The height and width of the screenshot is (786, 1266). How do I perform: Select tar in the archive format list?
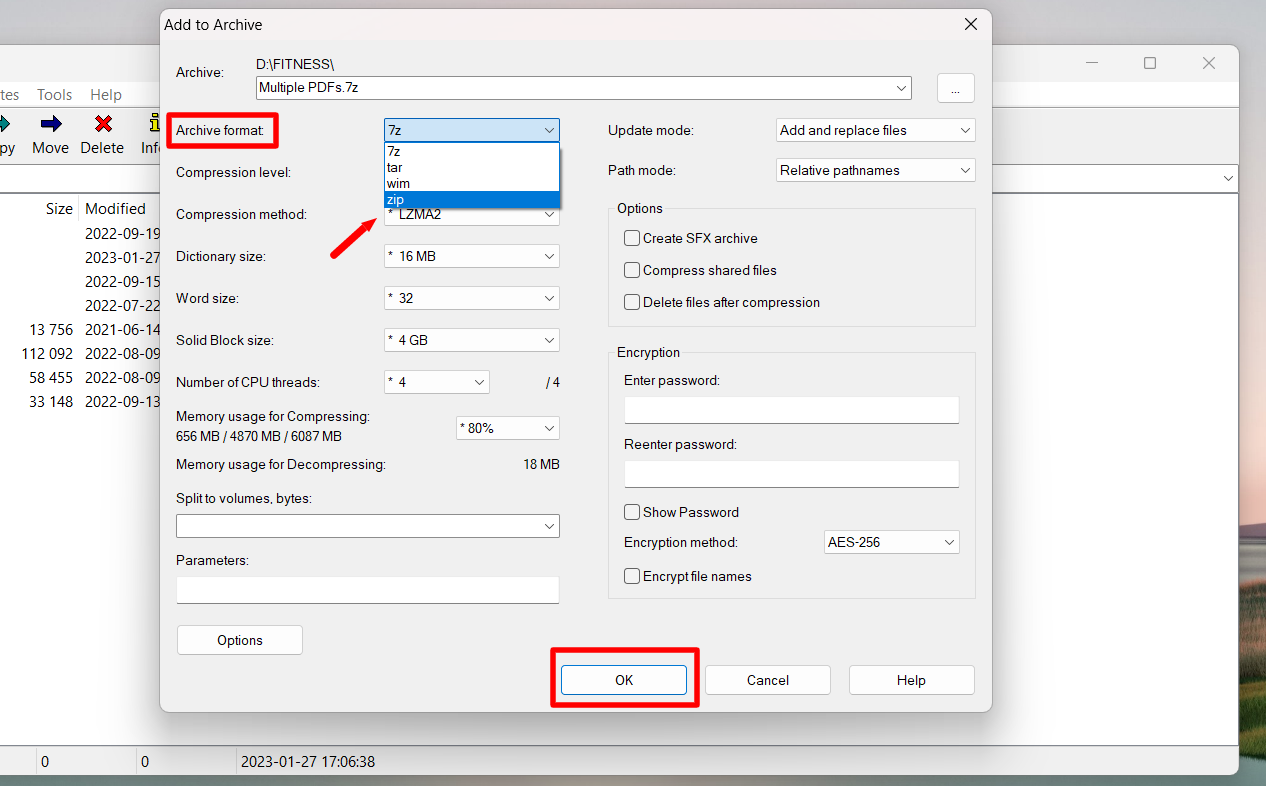(472, 168)
